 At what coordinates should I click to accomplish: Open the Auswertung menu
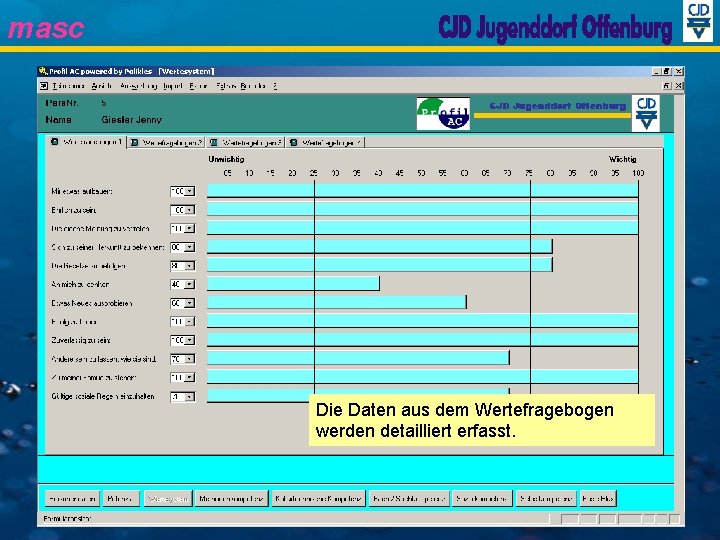click(x=138, y=86)
